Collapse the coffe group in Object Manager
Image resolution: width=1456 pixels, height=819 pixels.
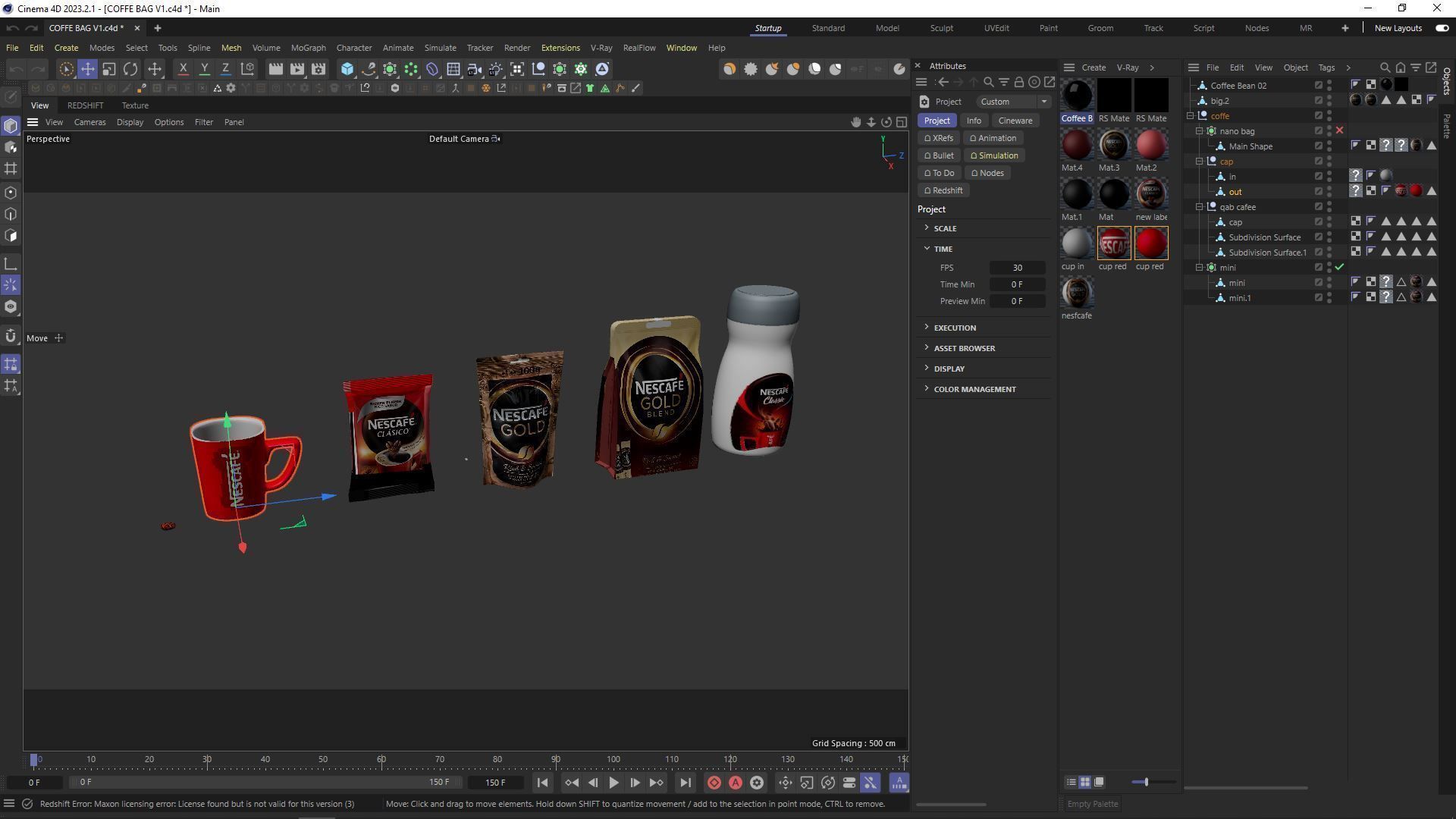point(1191,116)
